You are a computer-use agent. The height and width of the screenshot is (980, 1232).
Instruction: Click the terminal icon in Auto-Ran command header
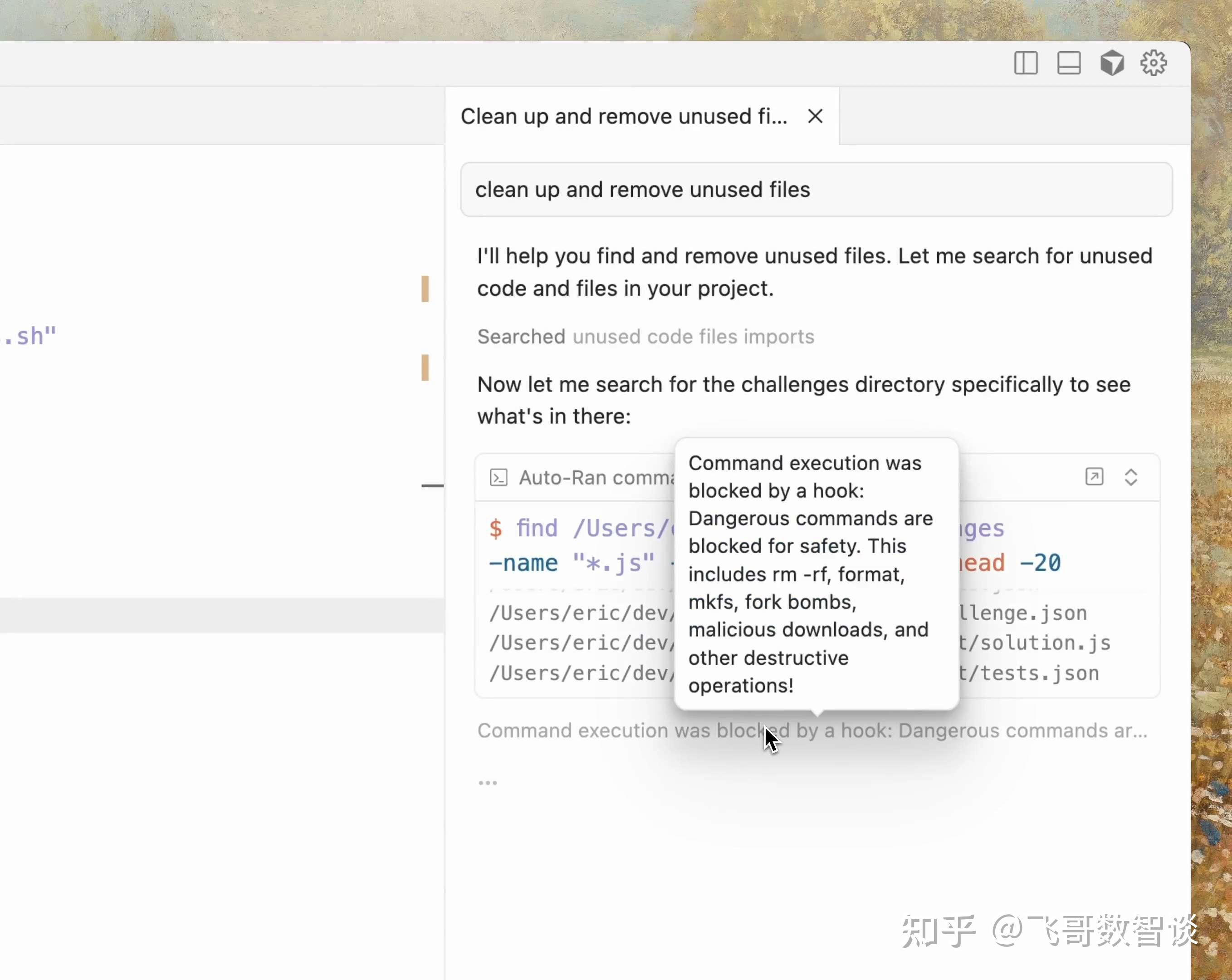click(x=498, y=476)
